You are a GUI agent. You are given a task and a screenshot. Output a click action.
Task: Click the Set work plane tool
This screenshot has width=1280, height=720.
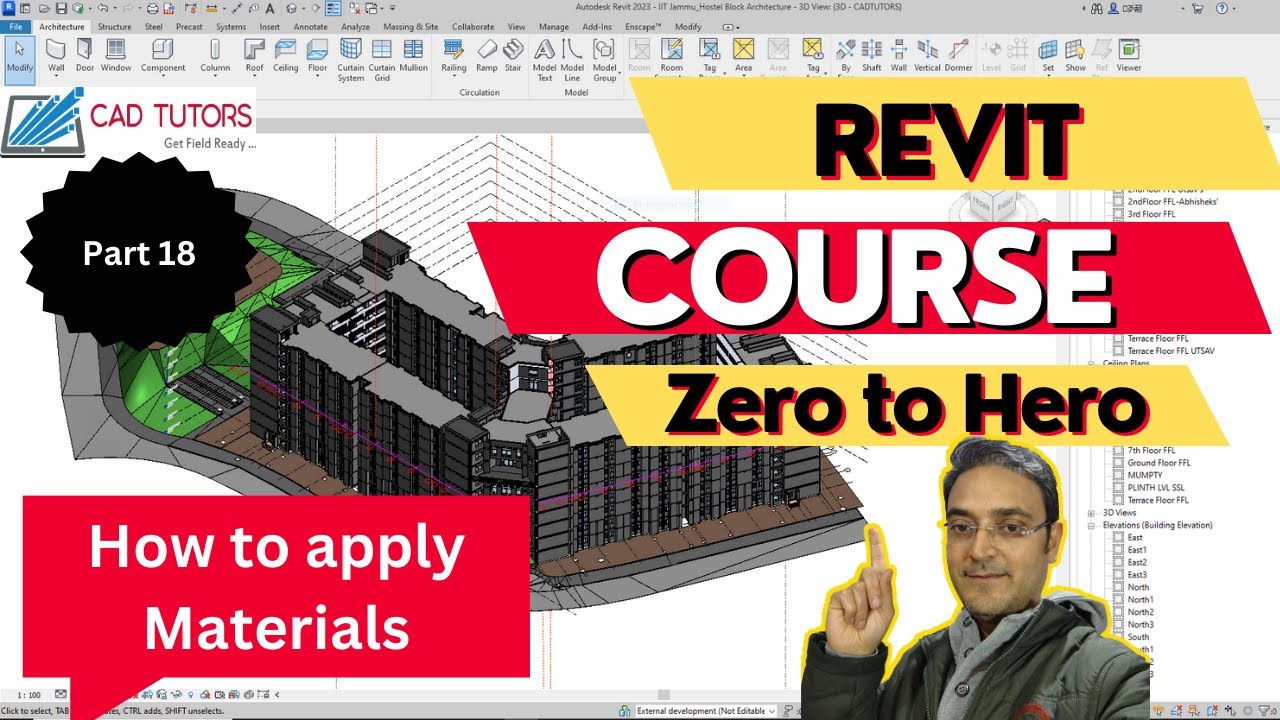tap(1048, 56)
